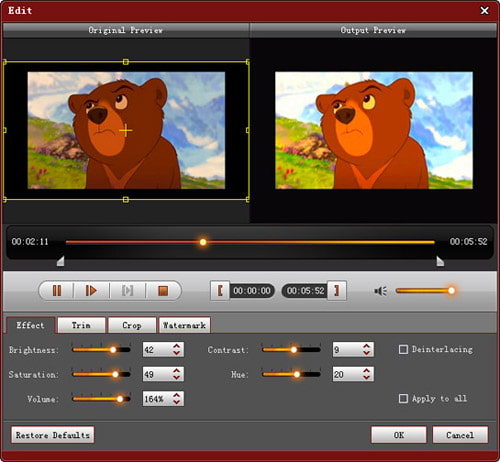
Task: Click the right trim marker under timeline
Action: tap(440, 261)
